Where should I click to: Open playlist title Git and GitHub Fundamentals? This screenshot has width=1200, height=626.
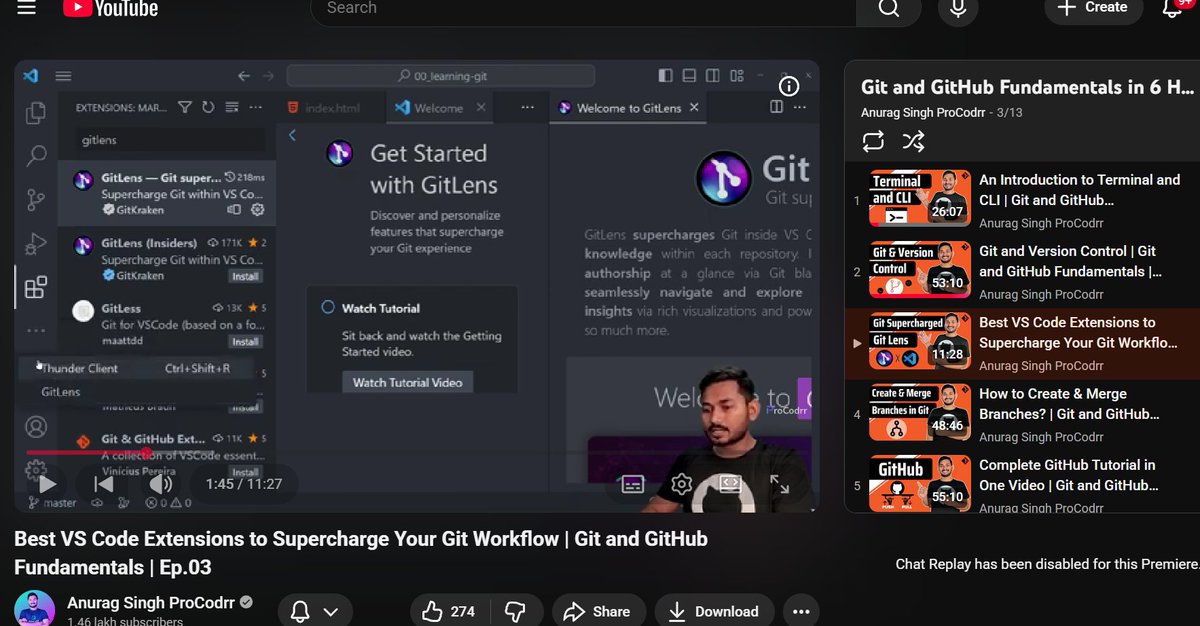click(x=1027, y=87)
